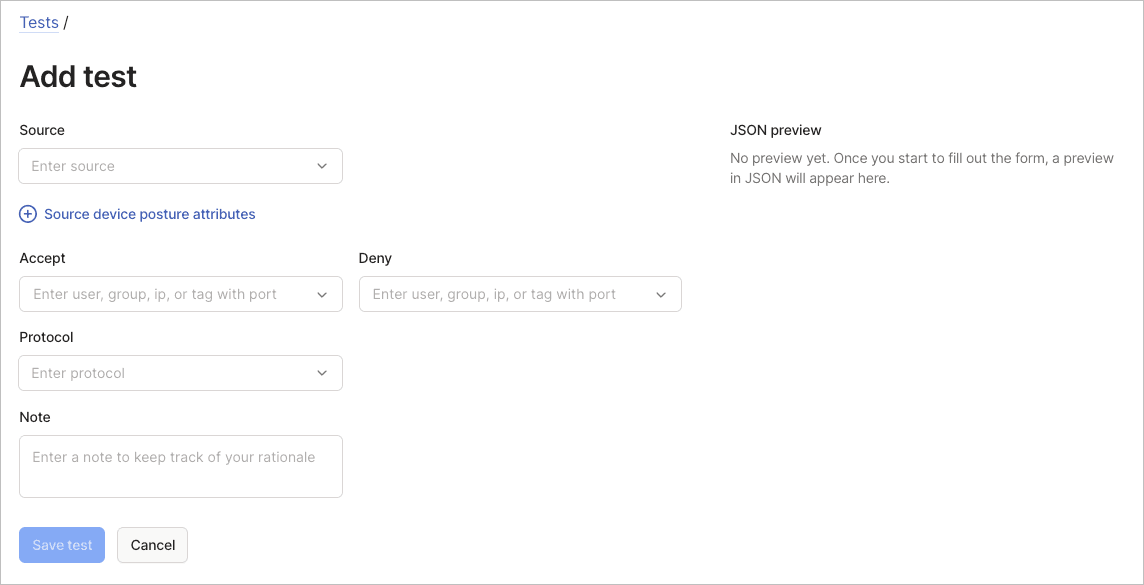Click the plus icon to add posture attributes
Image resolution: width=1144 pixels, height=585 pixels.
pos(27,214)
